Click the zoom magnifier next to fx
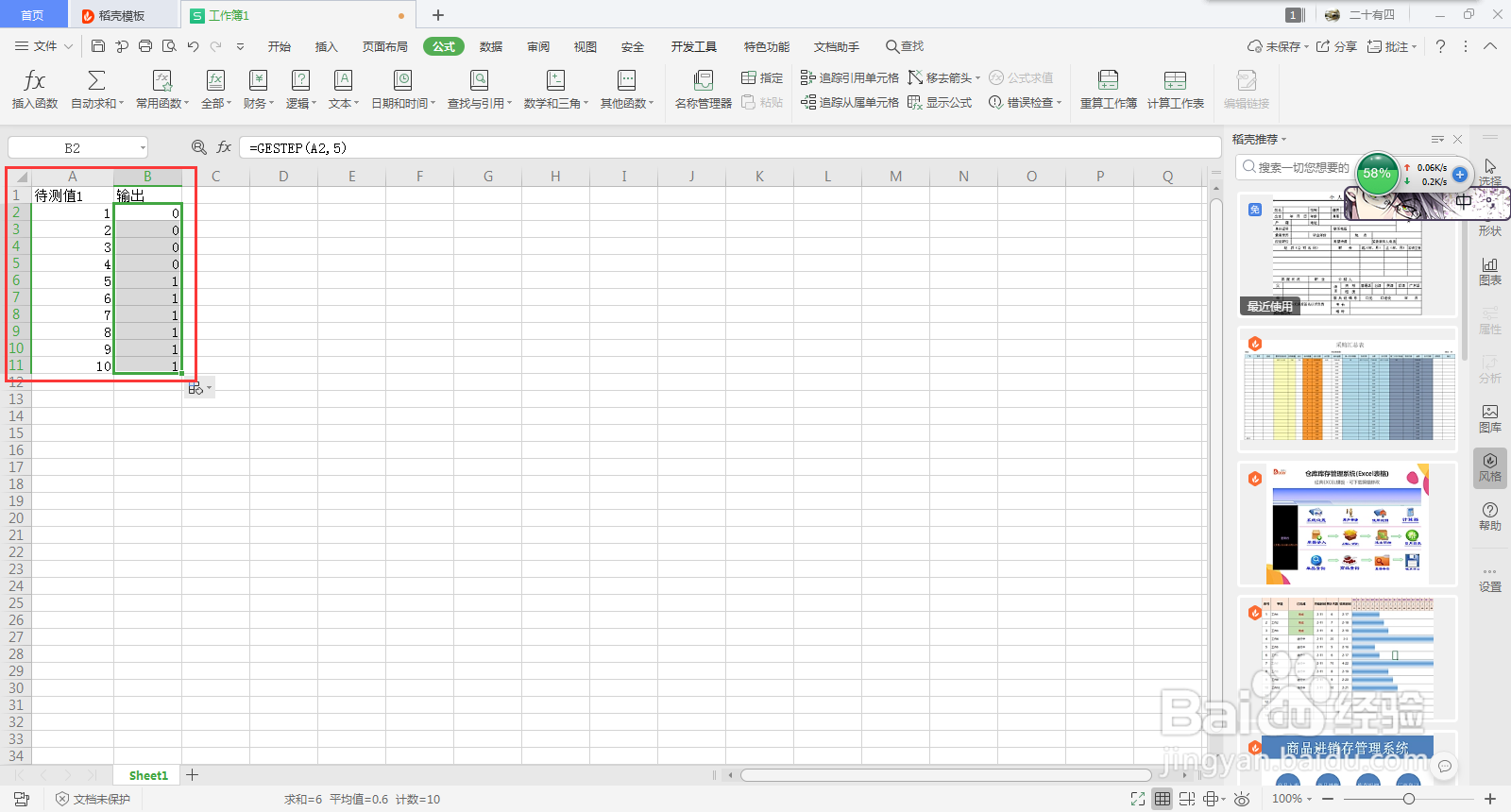Viewport: 1511px width, 812px height. (x=198, y=147)
